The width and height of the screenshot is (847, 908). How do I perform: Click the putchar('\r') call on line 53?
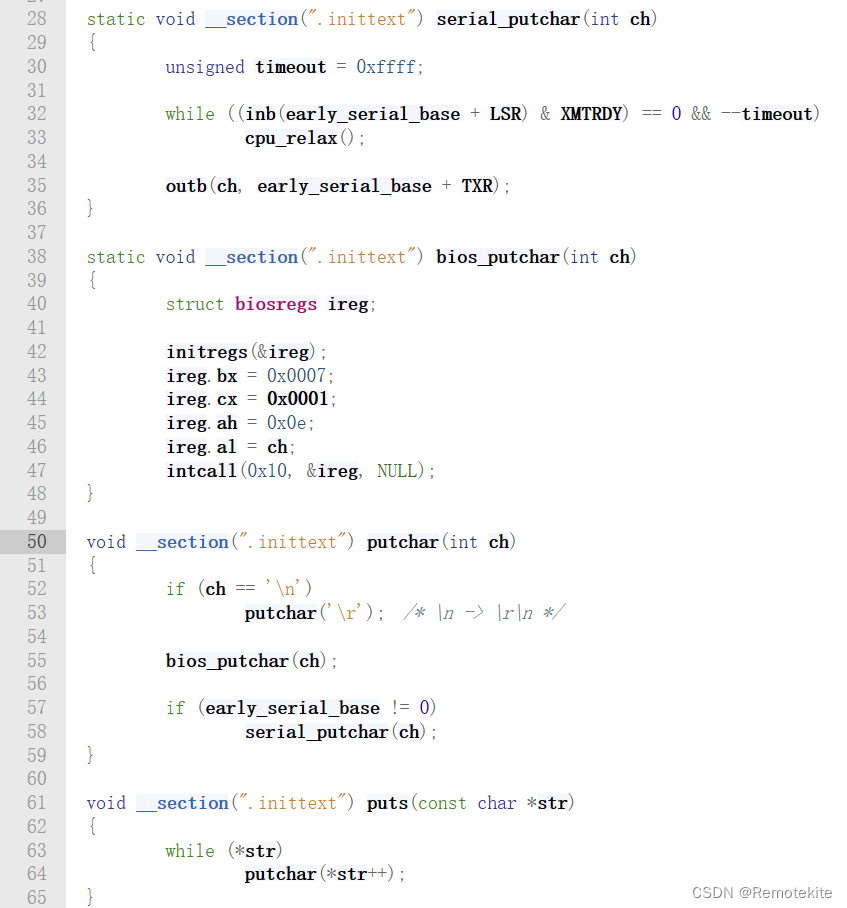click(309, 613)
